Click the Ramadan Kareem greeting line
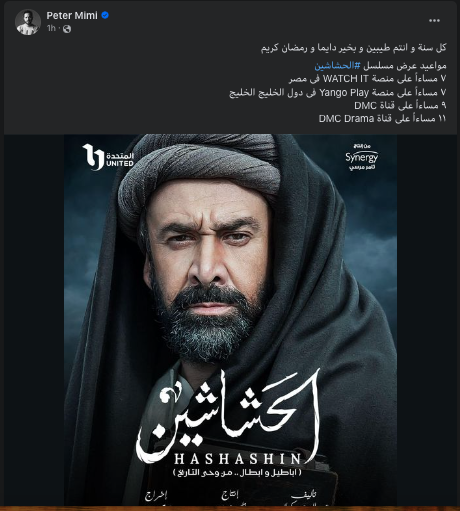 (x=353, y=48)
